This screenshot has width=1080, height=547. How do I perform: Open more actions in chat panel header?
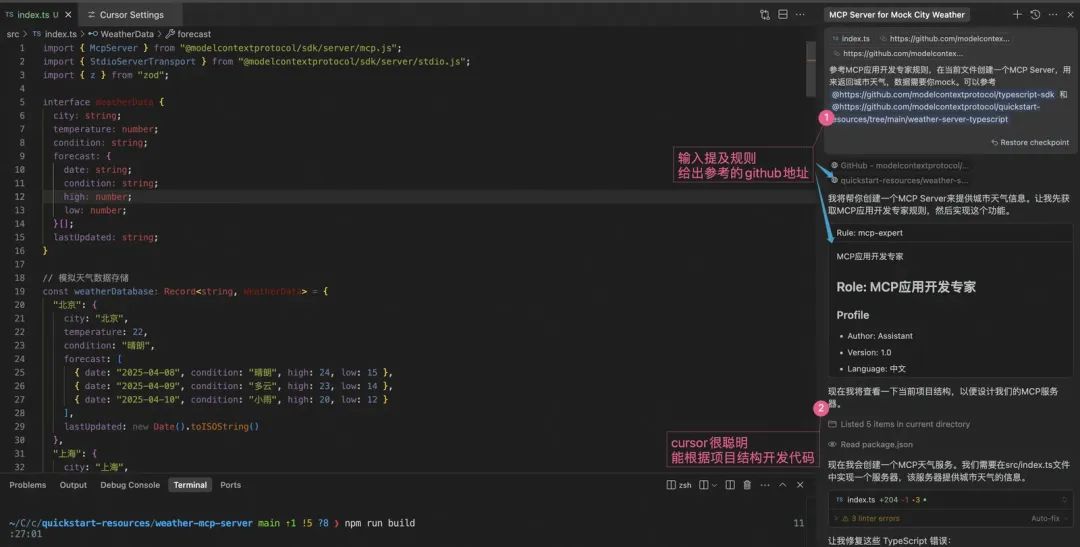[1052, 15]
